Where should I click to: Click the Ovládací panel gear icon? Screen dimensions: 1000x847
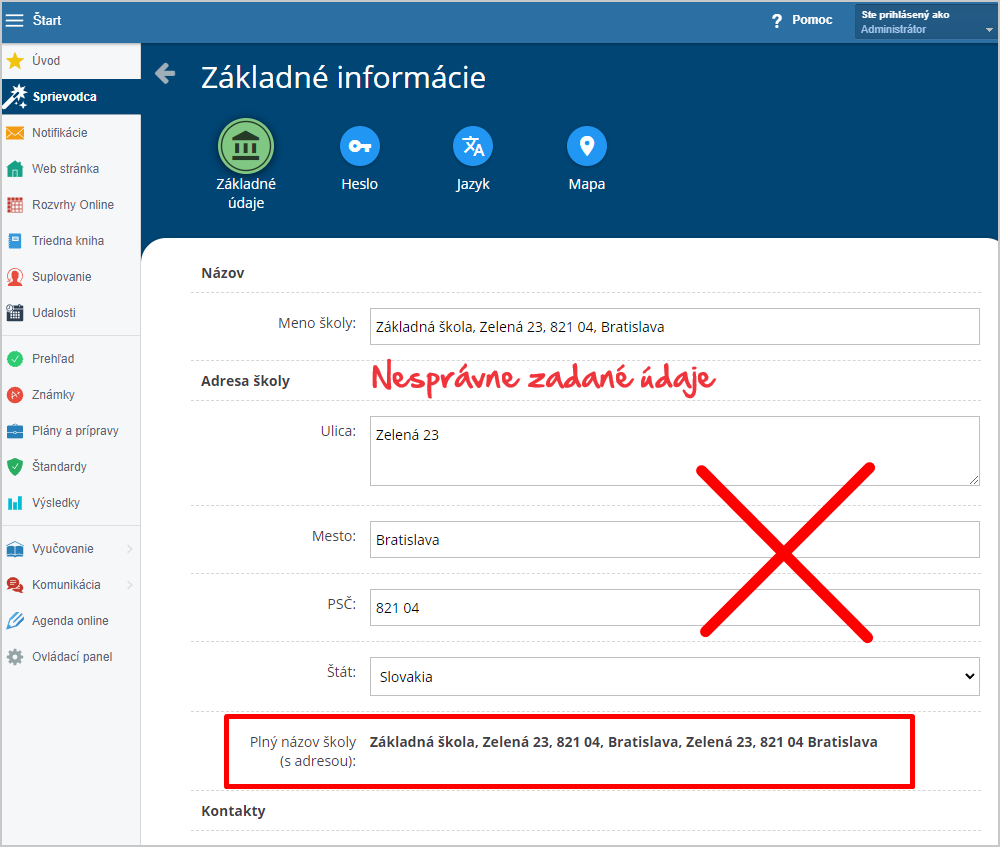tap(15, 657)
